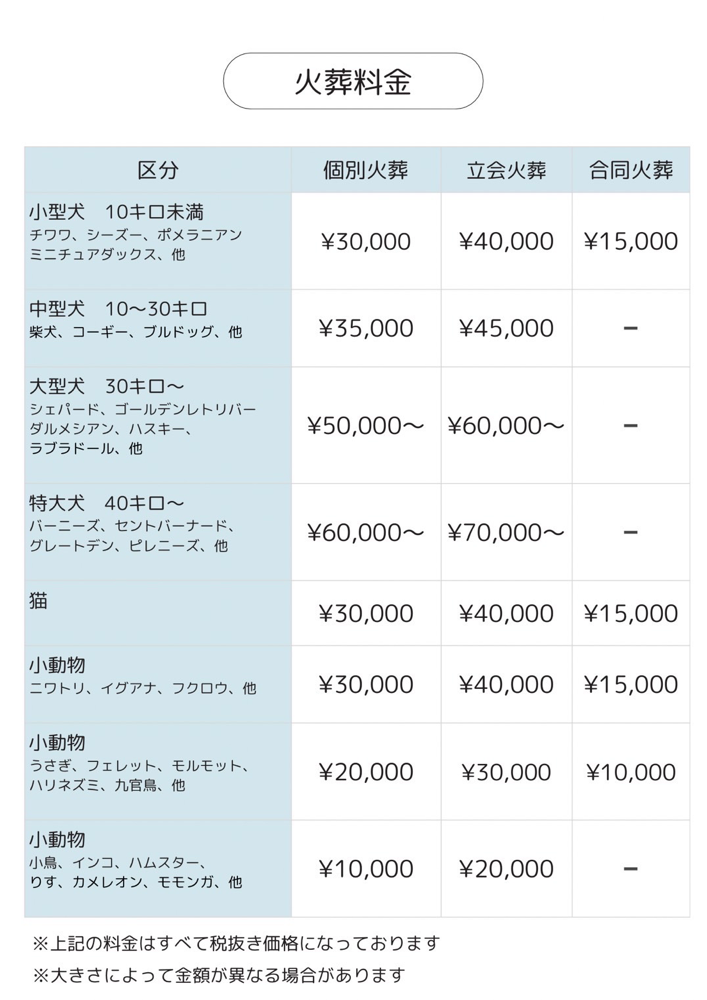Click the ¥50,000〜 price for 大型犬
The width and height of the screenshot is (707, 1000).
[366, 425]
